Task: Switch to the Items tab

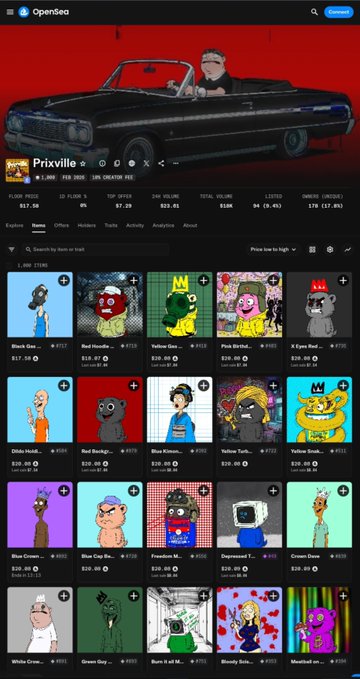Action: pyautogui.click(x=39, y=225)
